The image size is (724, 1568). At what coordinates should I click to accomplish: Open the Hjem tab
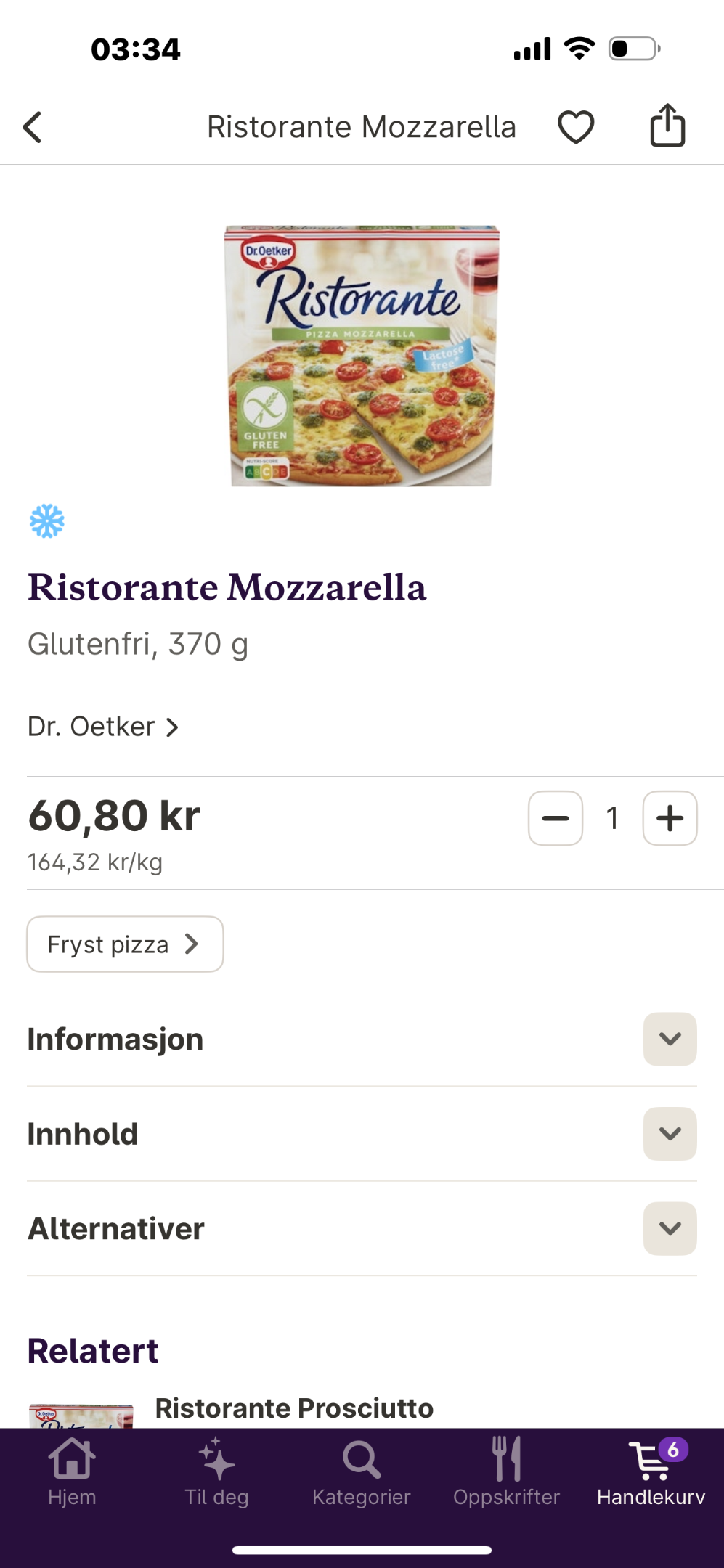coord(72,1472)
